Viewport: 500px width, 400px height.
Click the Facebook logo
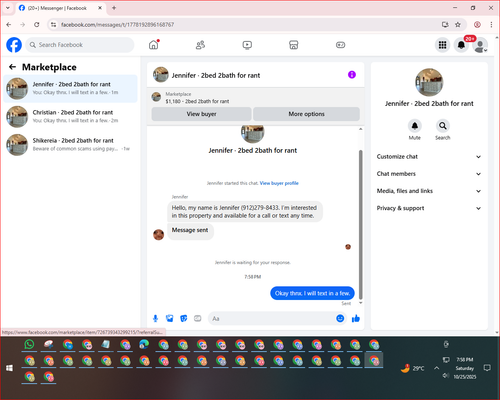point(14,45)
